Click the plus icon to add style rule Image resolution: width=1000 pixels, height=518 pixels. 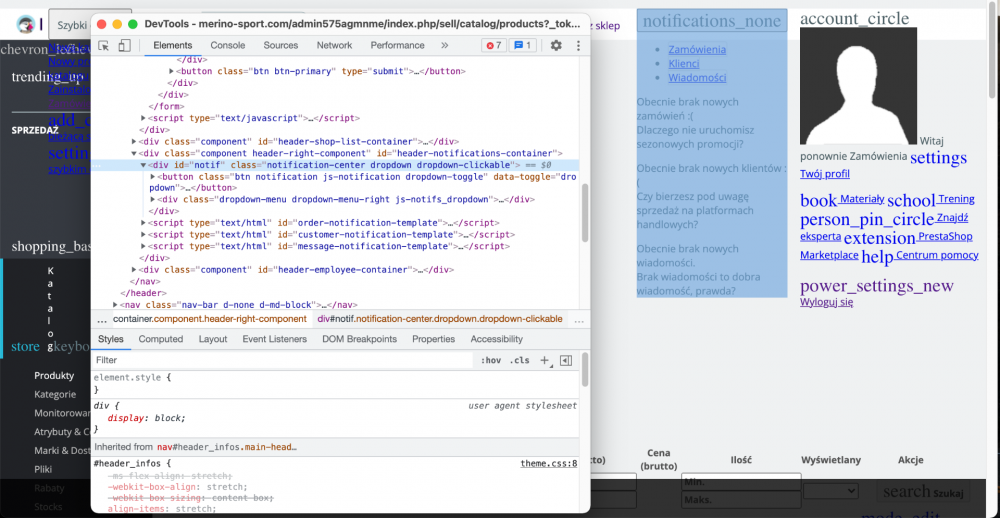(x=545, y=360)
